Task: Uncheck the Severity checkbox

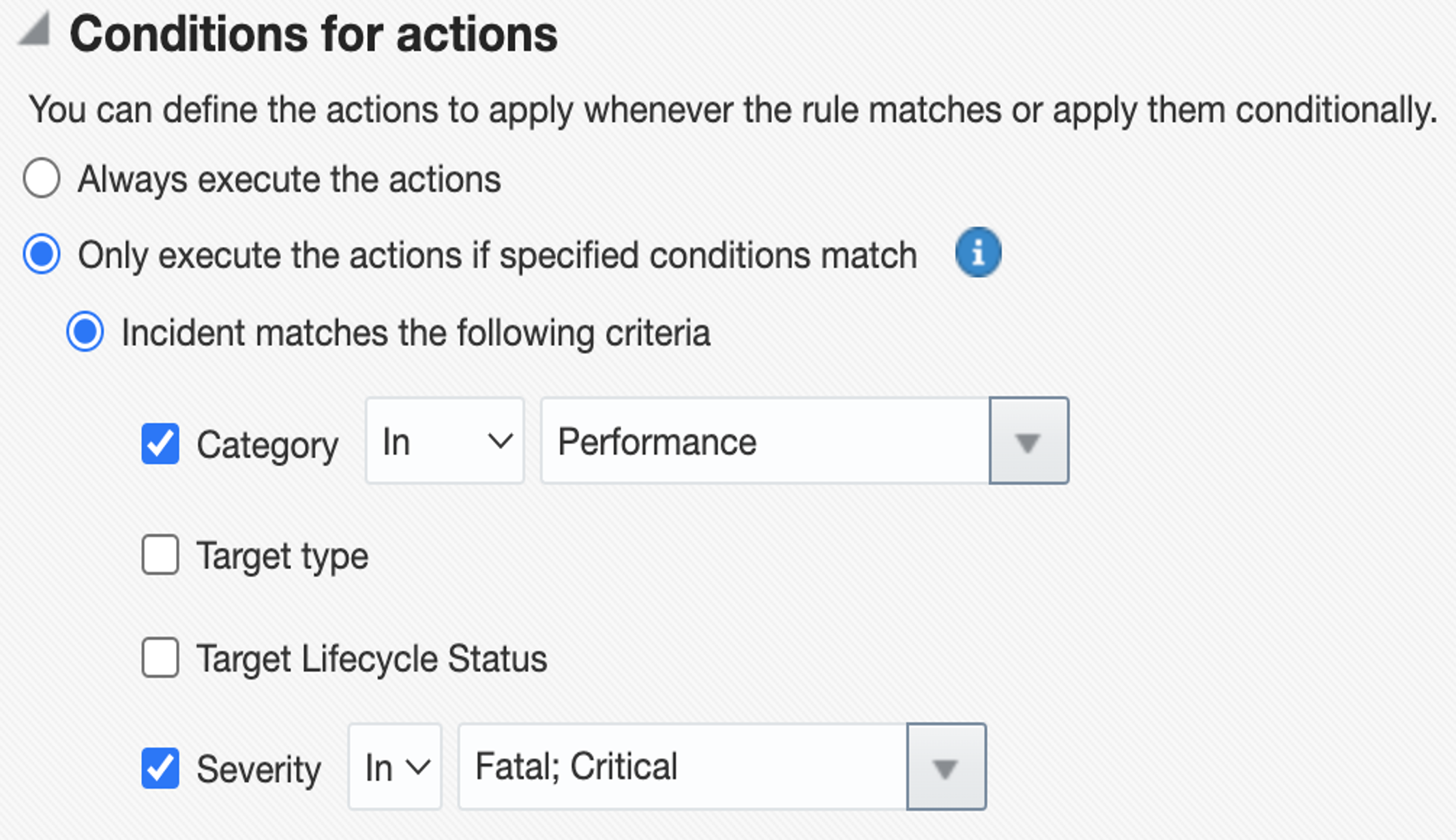Action: click(160, 768)
